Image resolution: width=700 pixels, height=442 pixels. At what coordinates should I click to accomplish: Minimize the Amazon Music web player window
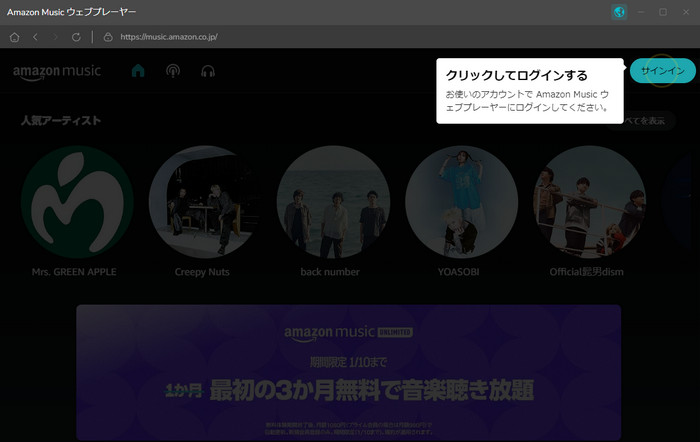(x=641, y=12)
